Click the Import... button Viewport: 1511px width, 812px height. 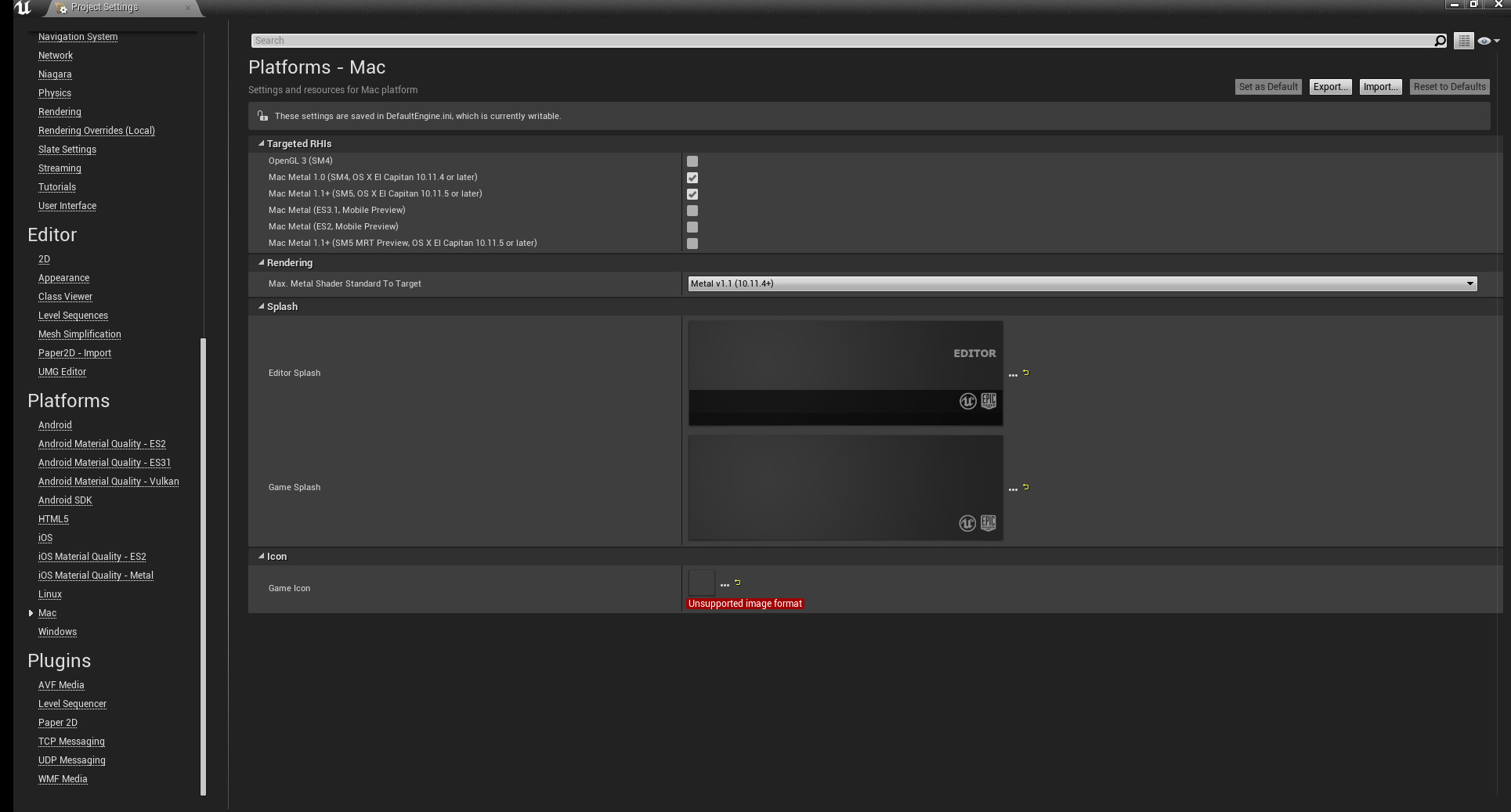(x=1380, y=87)
